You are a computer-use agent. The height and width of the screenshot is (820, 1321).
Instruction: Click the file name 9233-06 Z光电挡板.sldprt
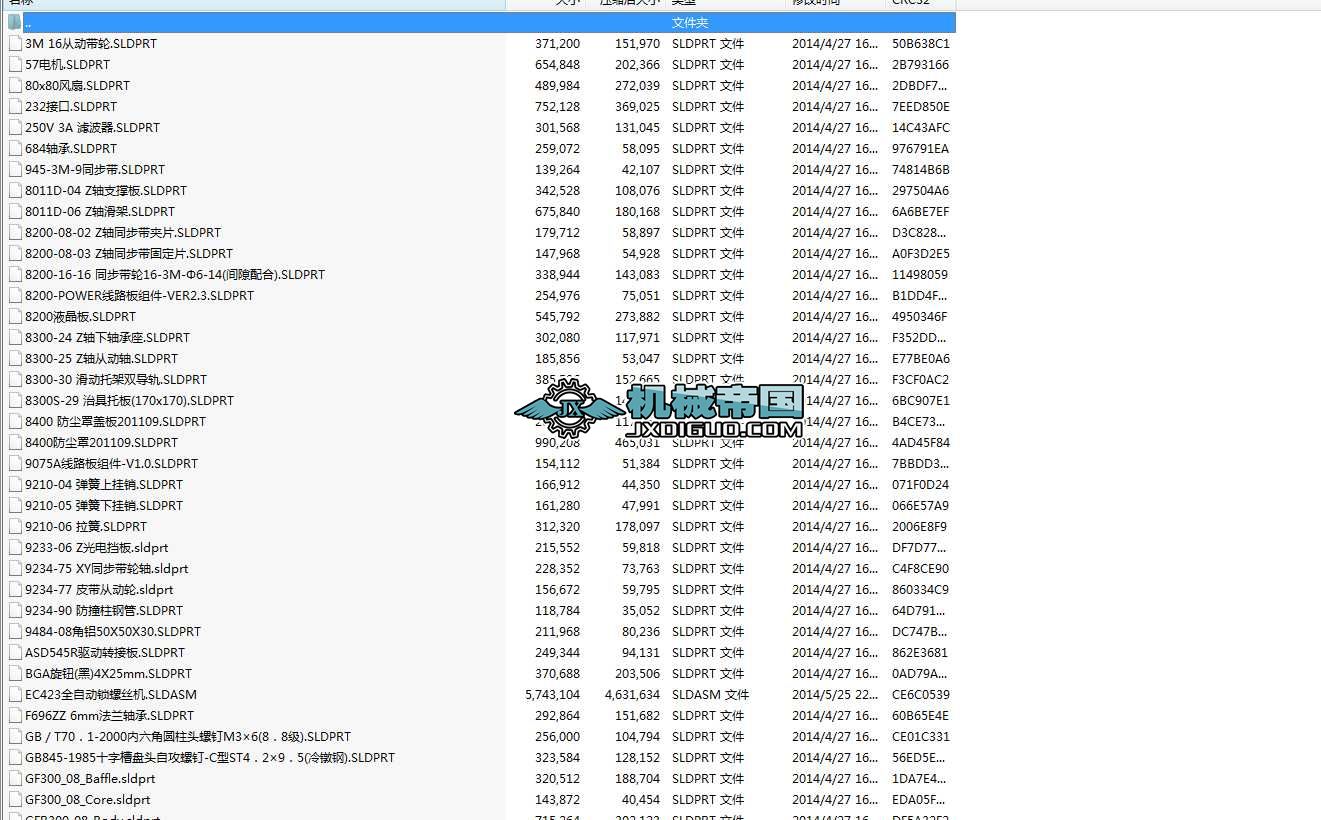click(97, 547)
